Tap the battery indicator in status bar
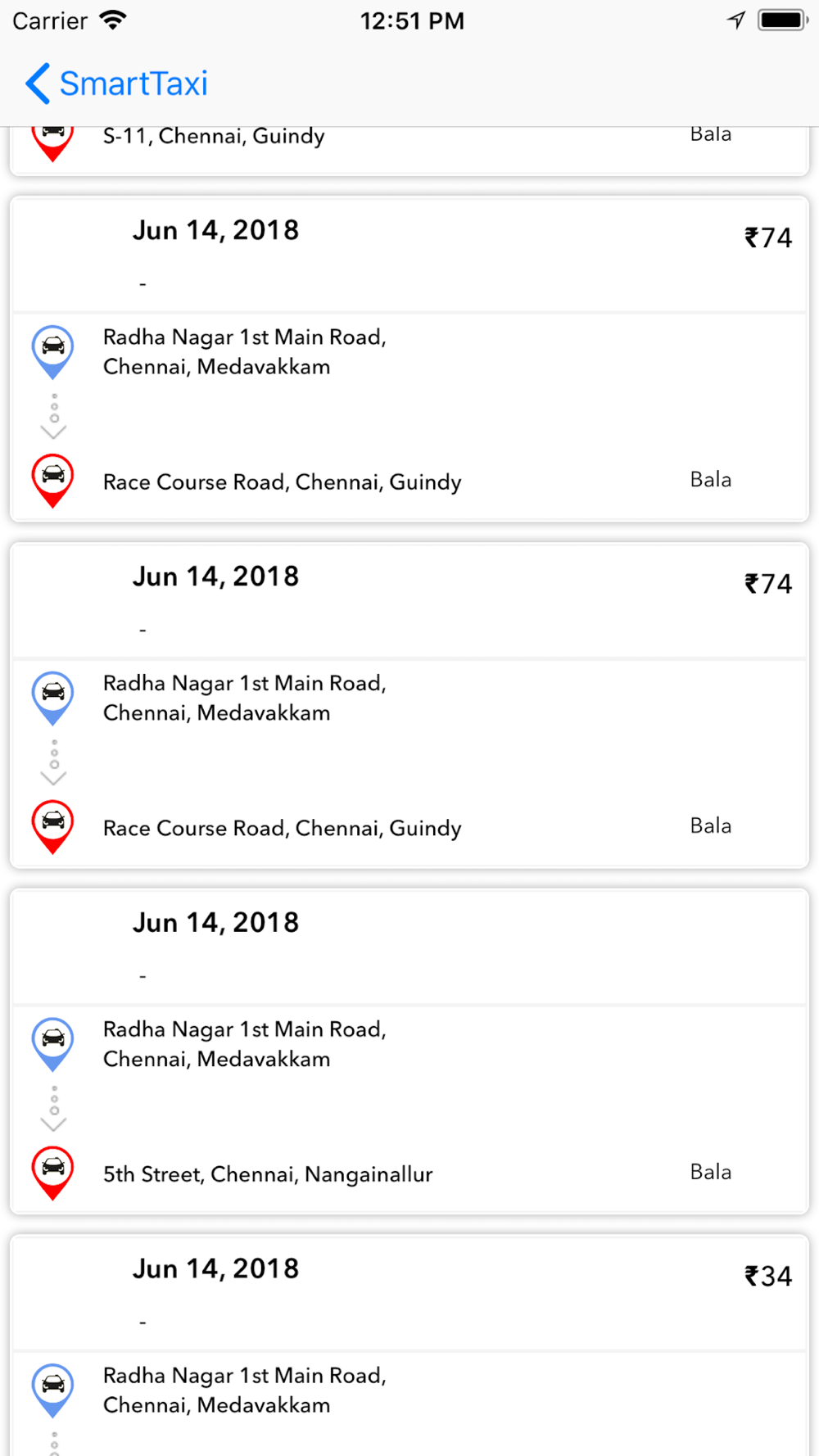This screenshot has width=819, height=1456. point(784,20)
